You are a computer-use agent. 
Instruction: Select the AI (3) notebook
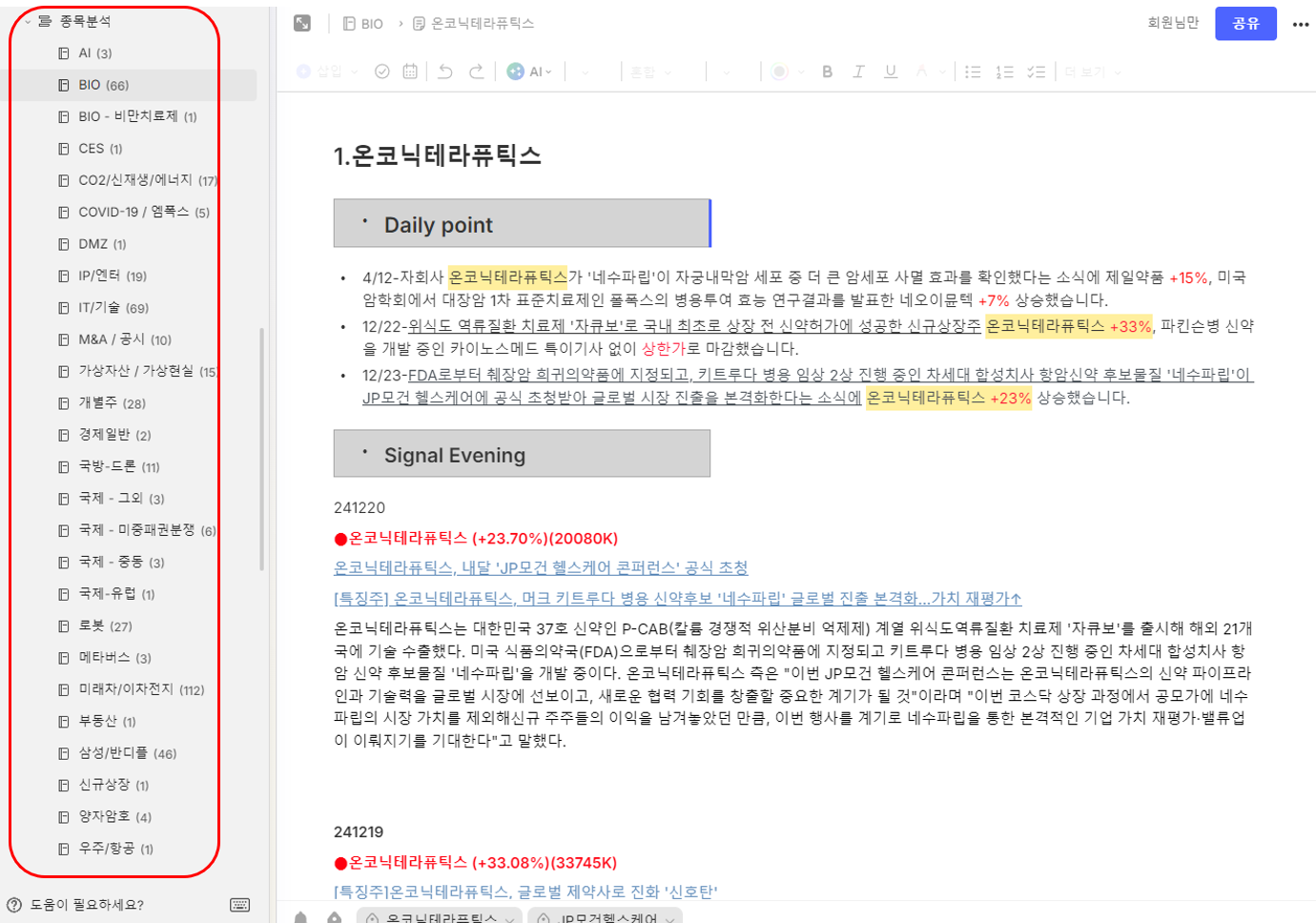pos(95,53)
